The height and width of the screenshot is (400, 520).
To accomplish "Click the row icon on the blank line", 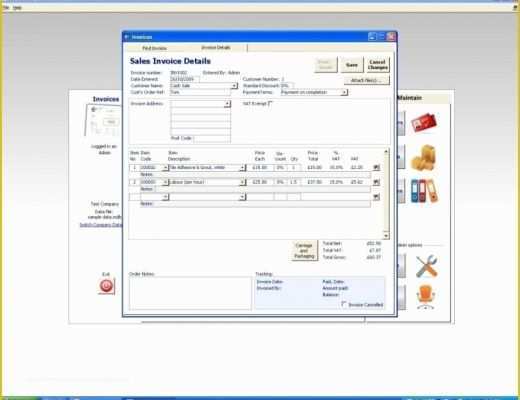I will tap(376, 197).
